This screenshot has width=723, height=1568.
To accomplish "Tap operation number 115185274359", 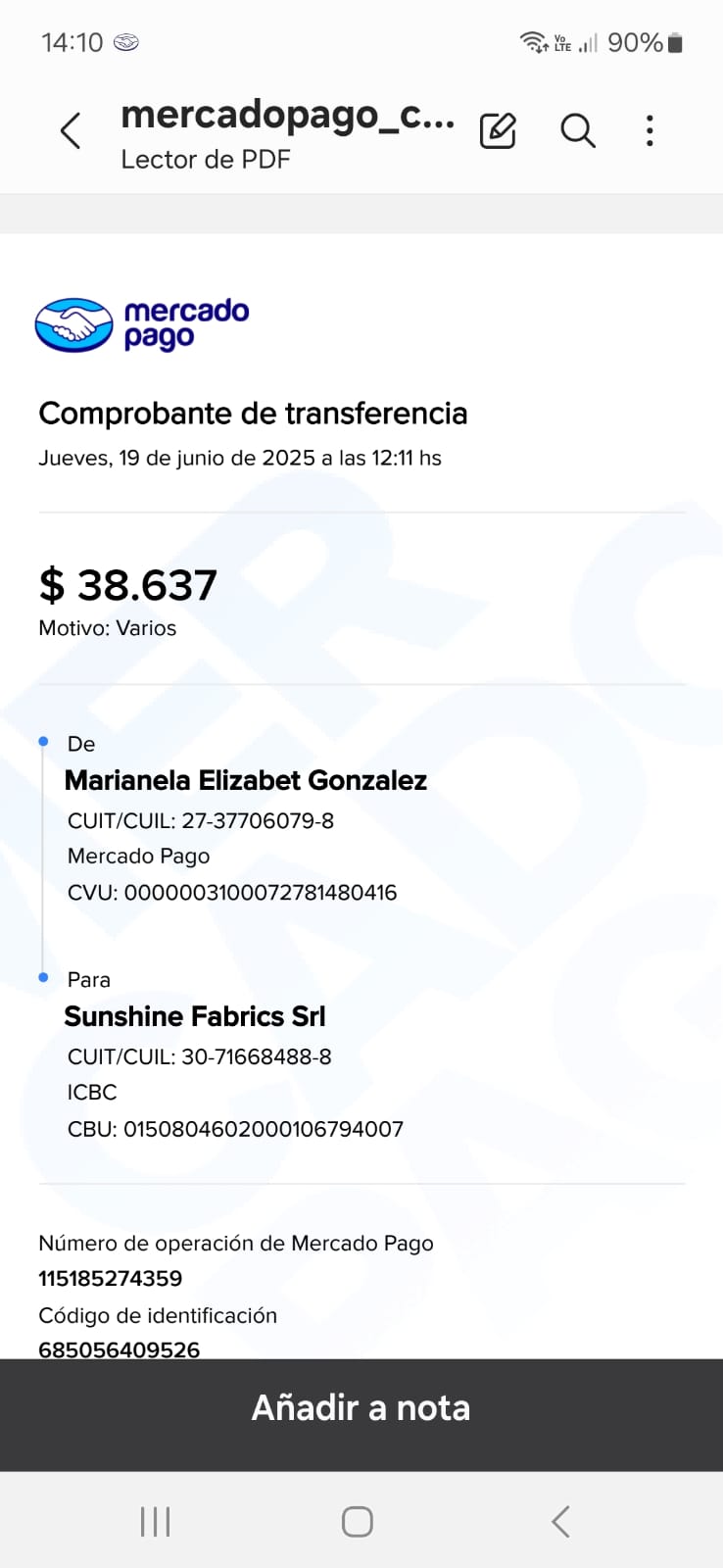I will click(111, 1278).
